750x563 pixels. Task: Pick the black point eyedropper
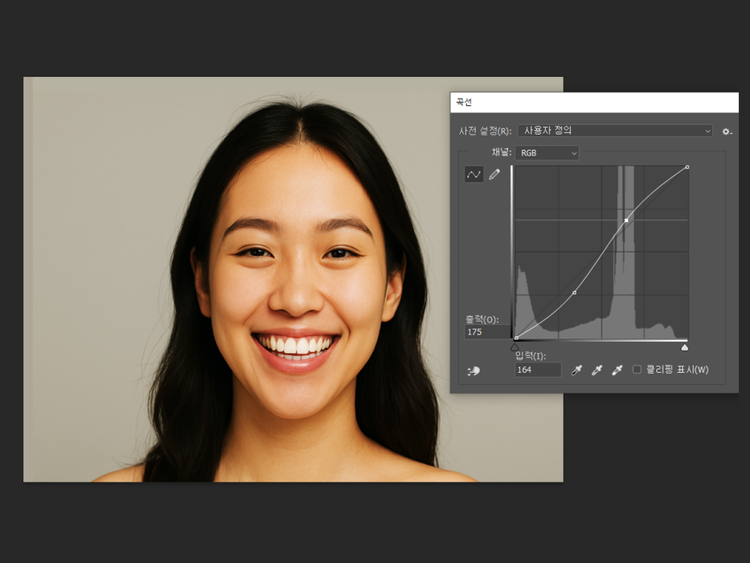[576, 370]
